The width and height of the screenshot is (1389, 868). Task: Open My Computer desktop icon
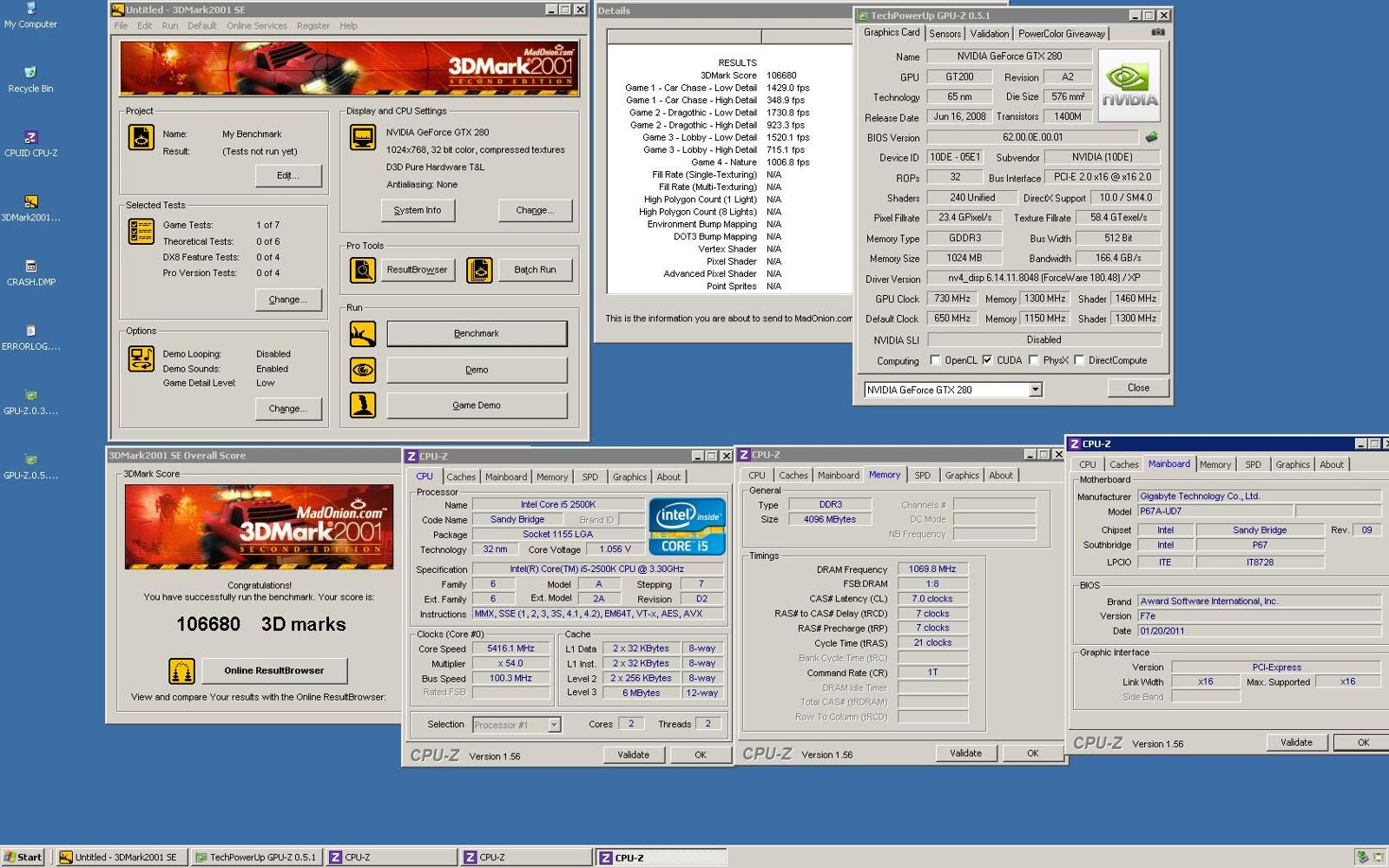point(30,15)
